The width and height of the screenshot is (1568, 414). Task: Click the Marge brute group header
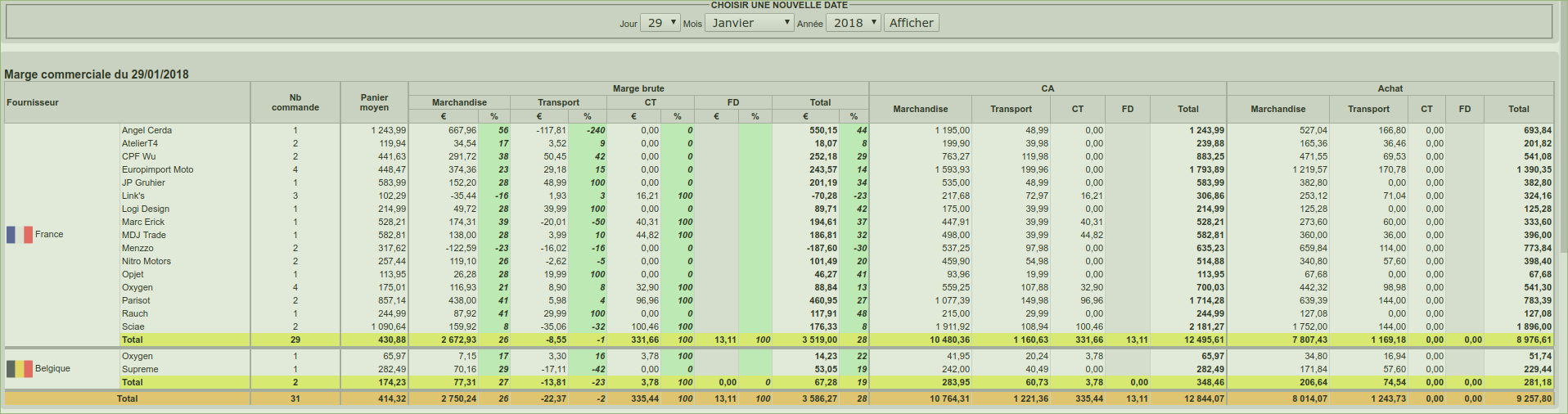coord(638,88)
